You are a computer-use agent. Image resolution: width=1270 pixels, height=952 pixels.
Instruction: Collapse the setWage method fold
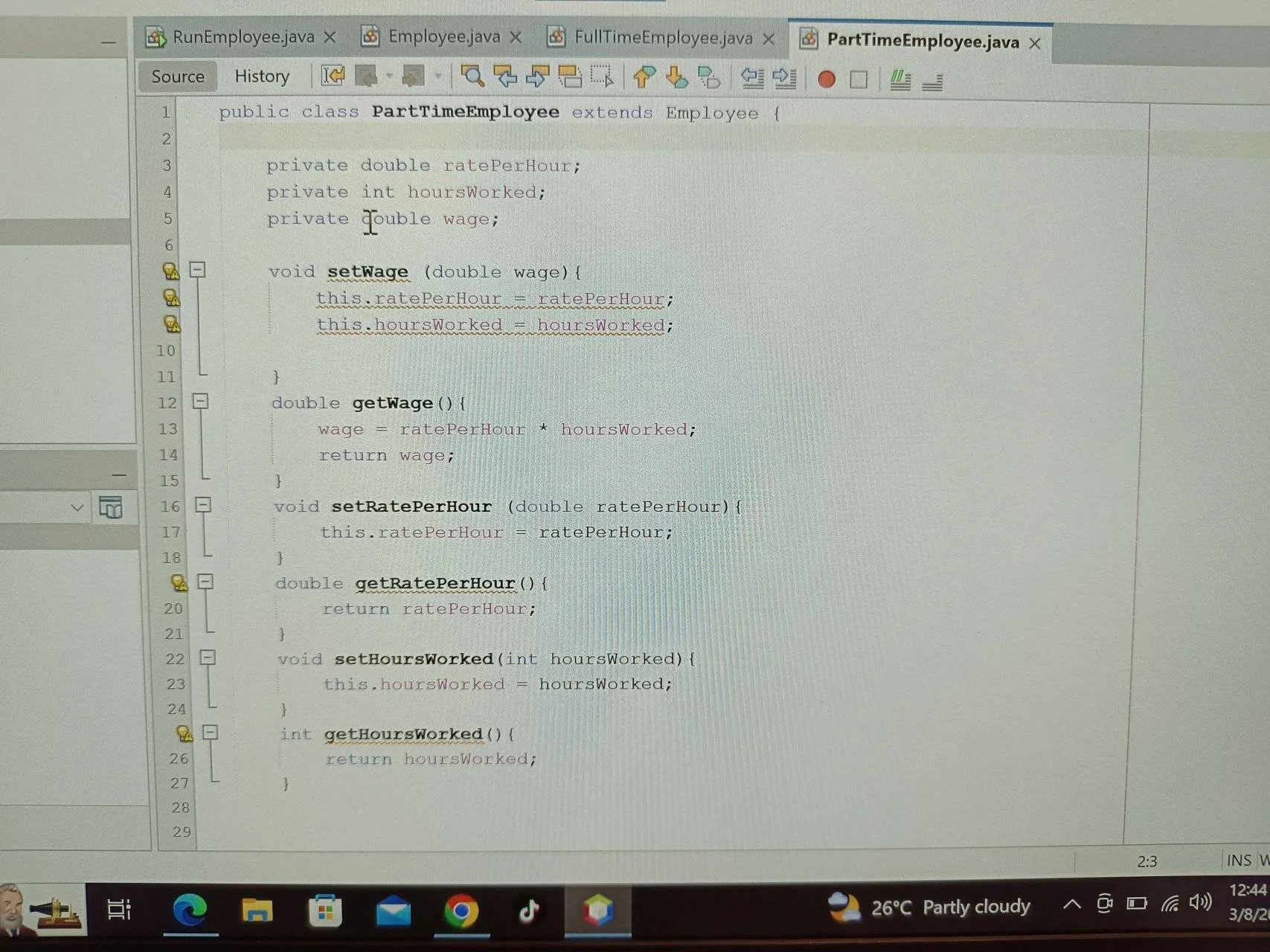[x=197, y=270]
